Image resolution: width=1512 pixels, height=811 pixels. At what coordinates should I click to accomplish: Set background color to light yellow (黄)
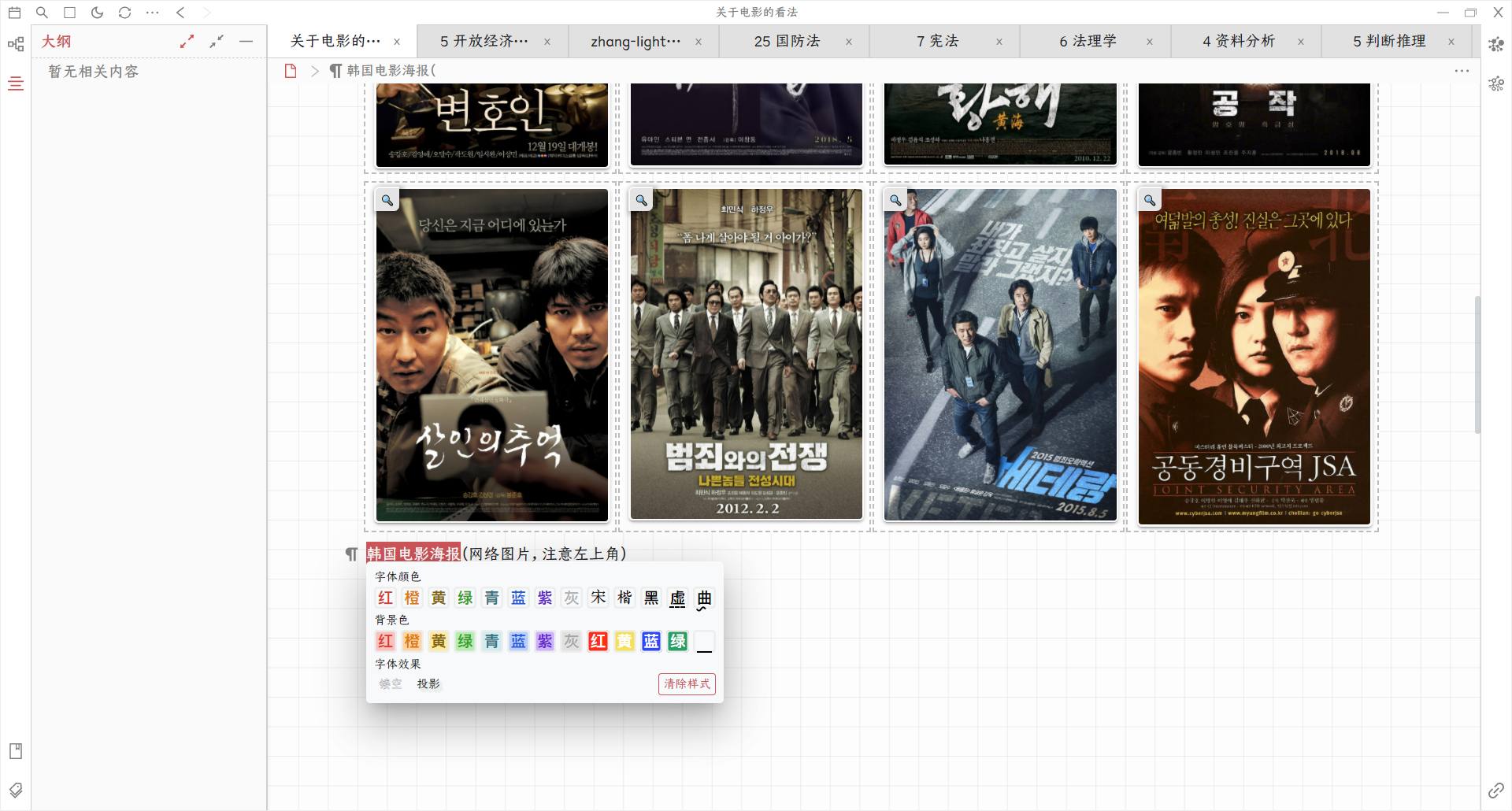point(439,642)
